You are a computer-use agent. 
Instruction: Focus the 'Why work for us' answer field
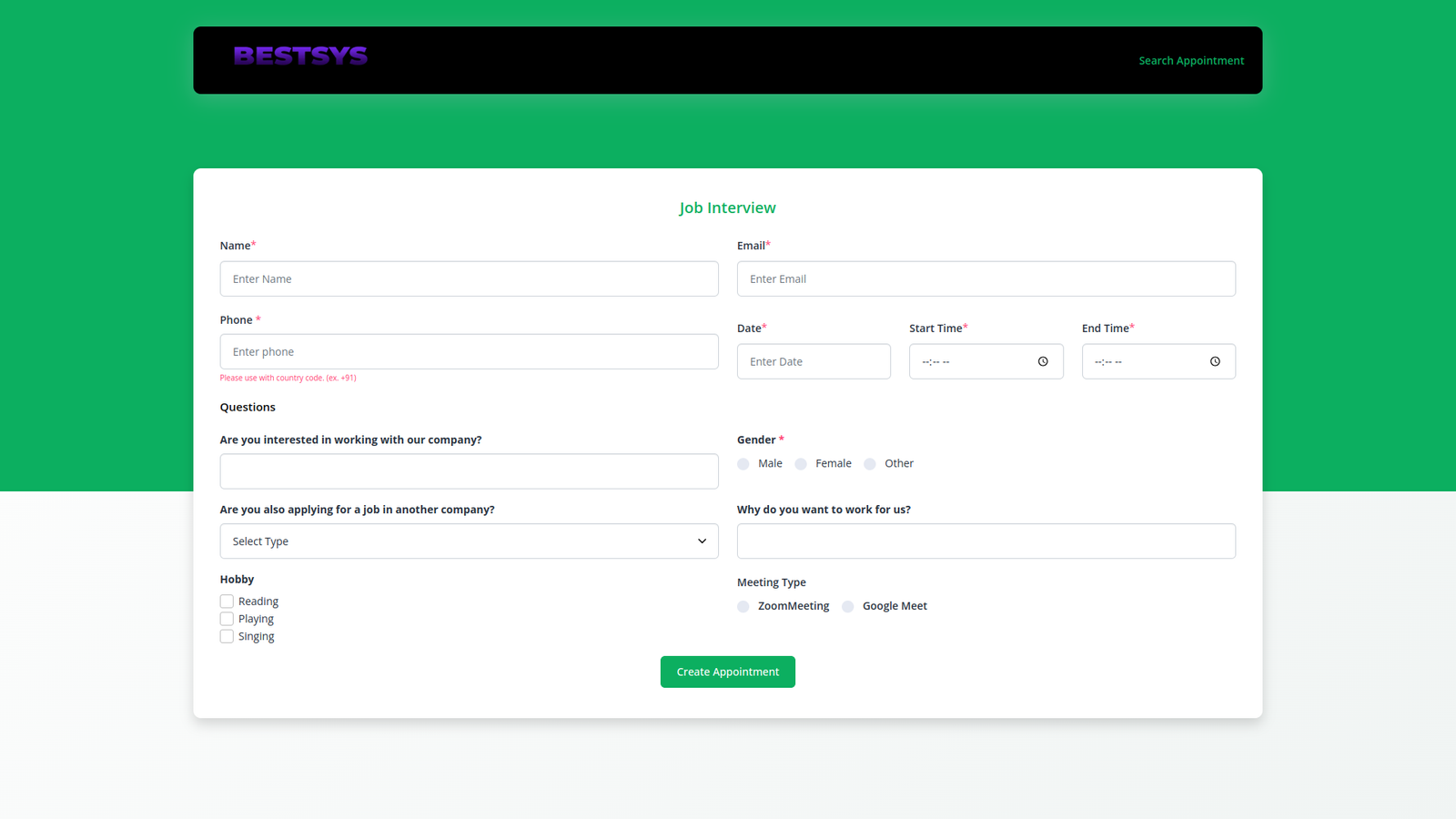click(x=986, y=541)
